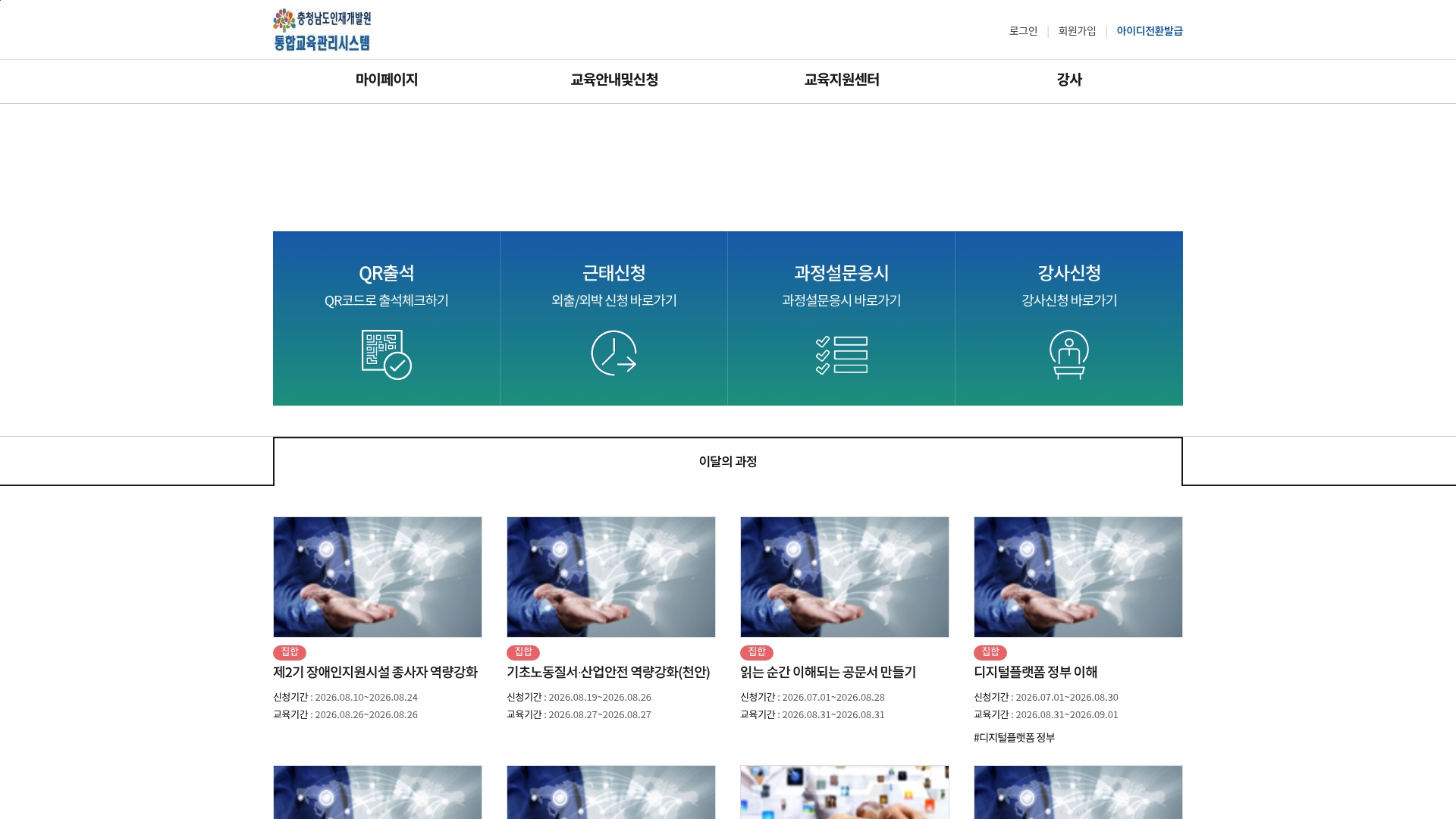
Task: Open course title 제2기 장애인지원시설 종사자 역량강화
Action: [x=375, y=672]
